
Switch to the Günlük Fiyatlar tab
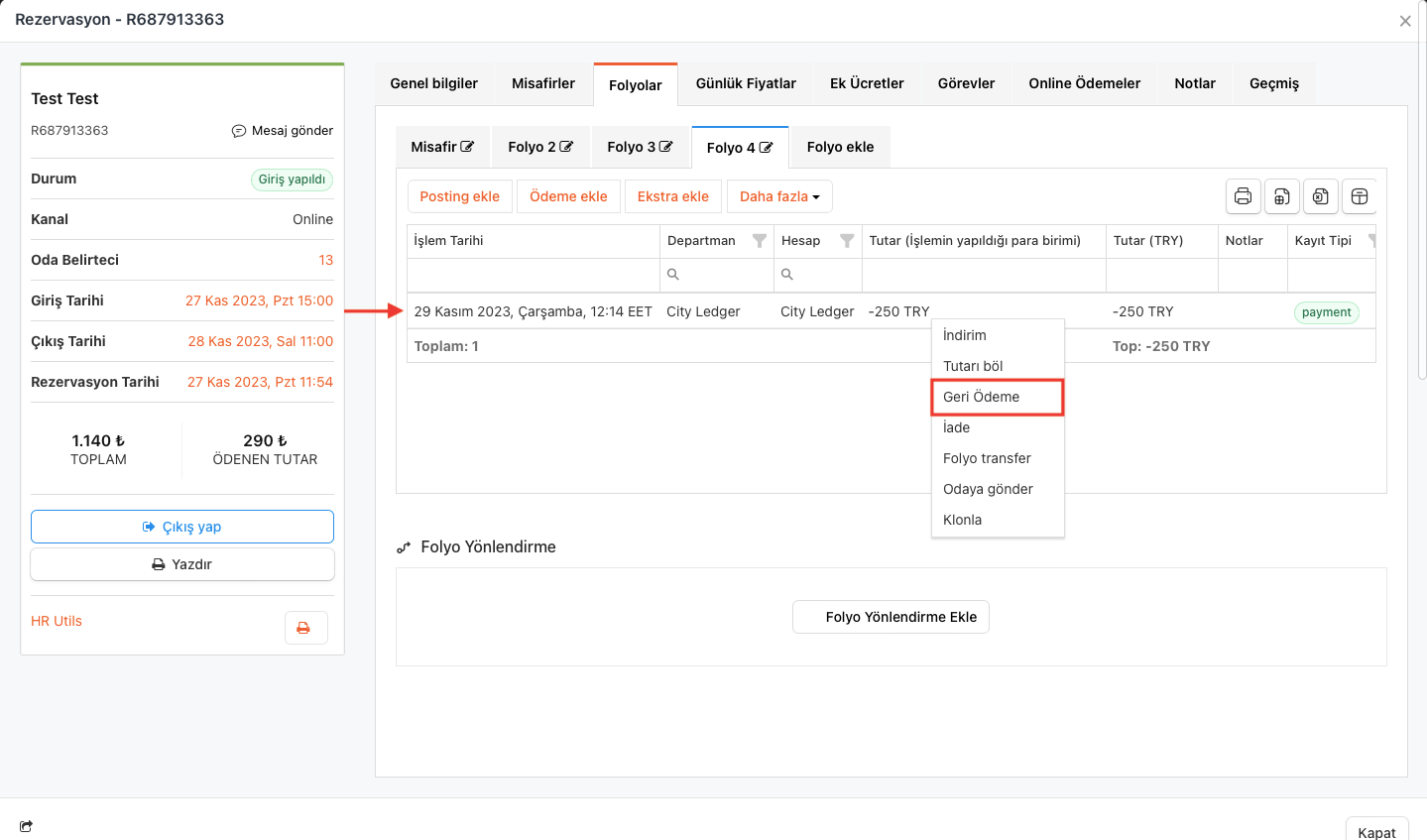tap(746, 83)
